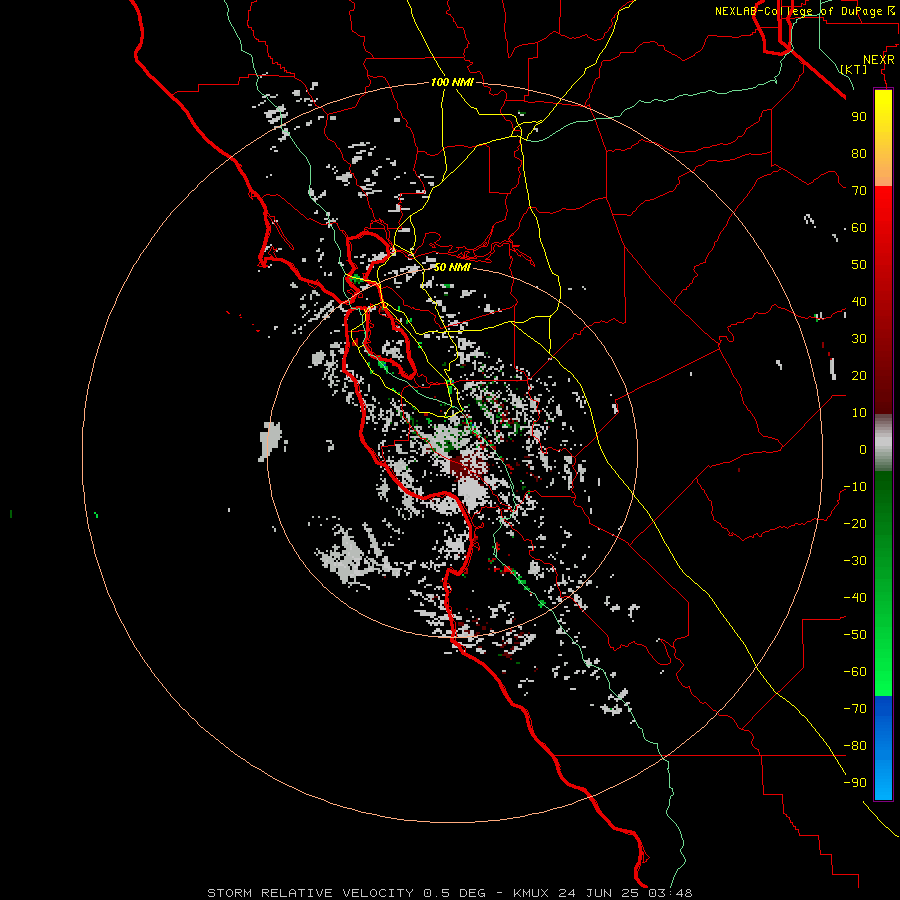Click the "50 NMI" range ring label
The image size is (900, 900).
(x=452, y=267)
